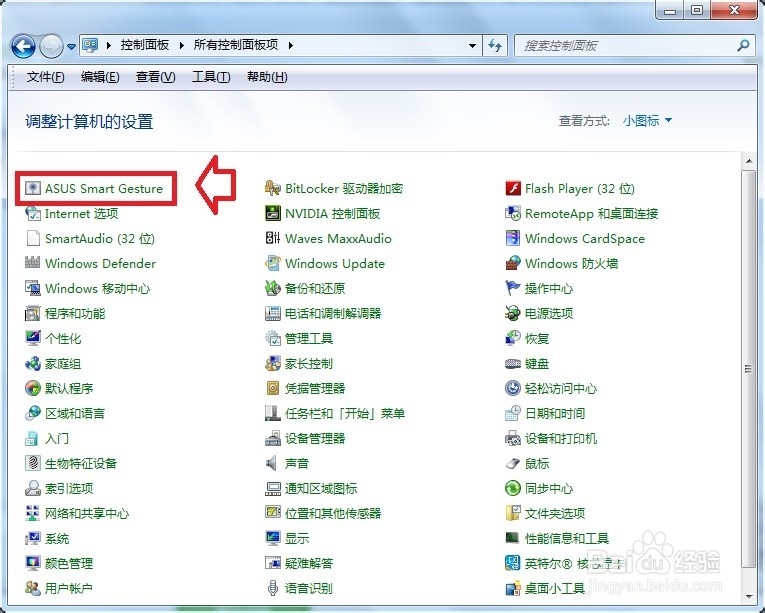Open the 电源选项 icon

point(513,313)
